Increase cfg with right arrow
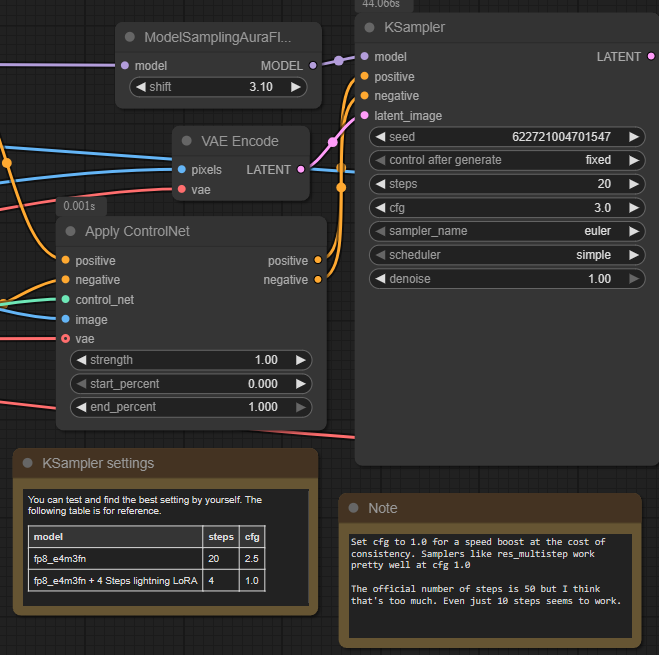This screenshot has width=659, height=655. [x=634, y=208]
